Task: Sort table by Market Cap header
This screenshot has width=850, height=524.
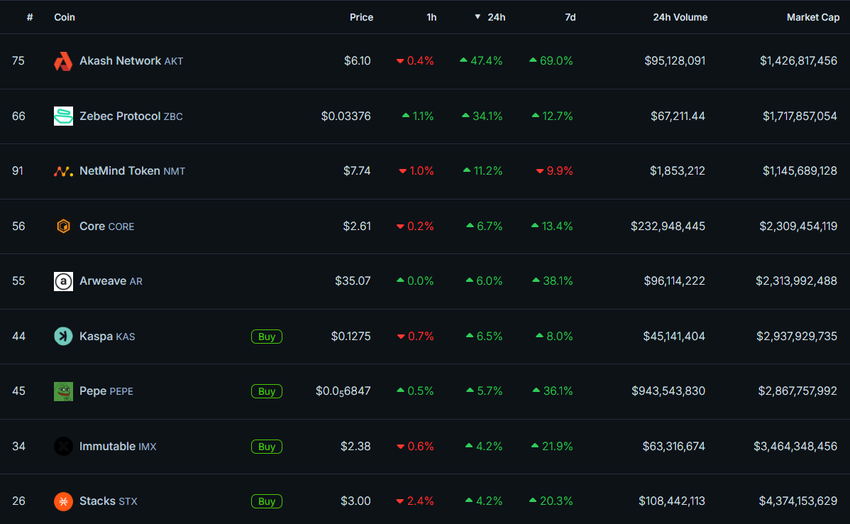Action: pyautogui.click(x=813, y=17)
